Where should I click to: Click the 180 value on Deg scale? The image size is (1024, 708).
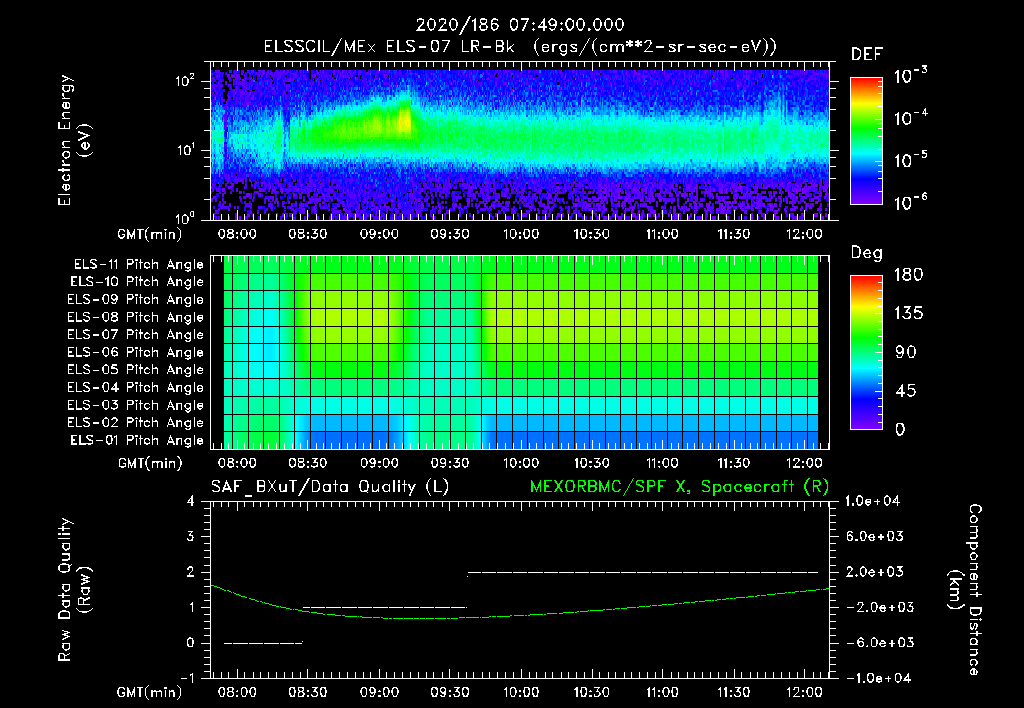[x=908, y=275]
